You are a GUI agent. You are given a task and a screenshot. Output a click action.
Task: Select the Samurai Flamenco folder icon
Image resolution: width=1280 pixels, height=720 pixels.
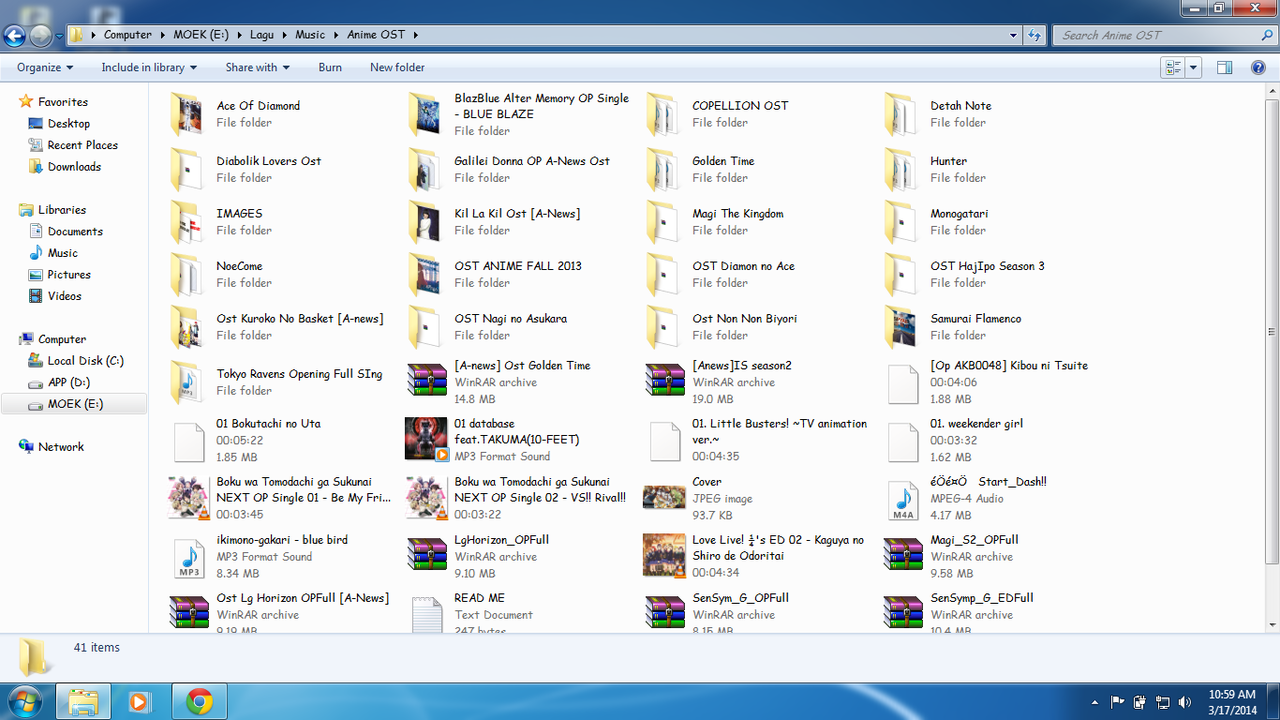[x=902, y=327]
